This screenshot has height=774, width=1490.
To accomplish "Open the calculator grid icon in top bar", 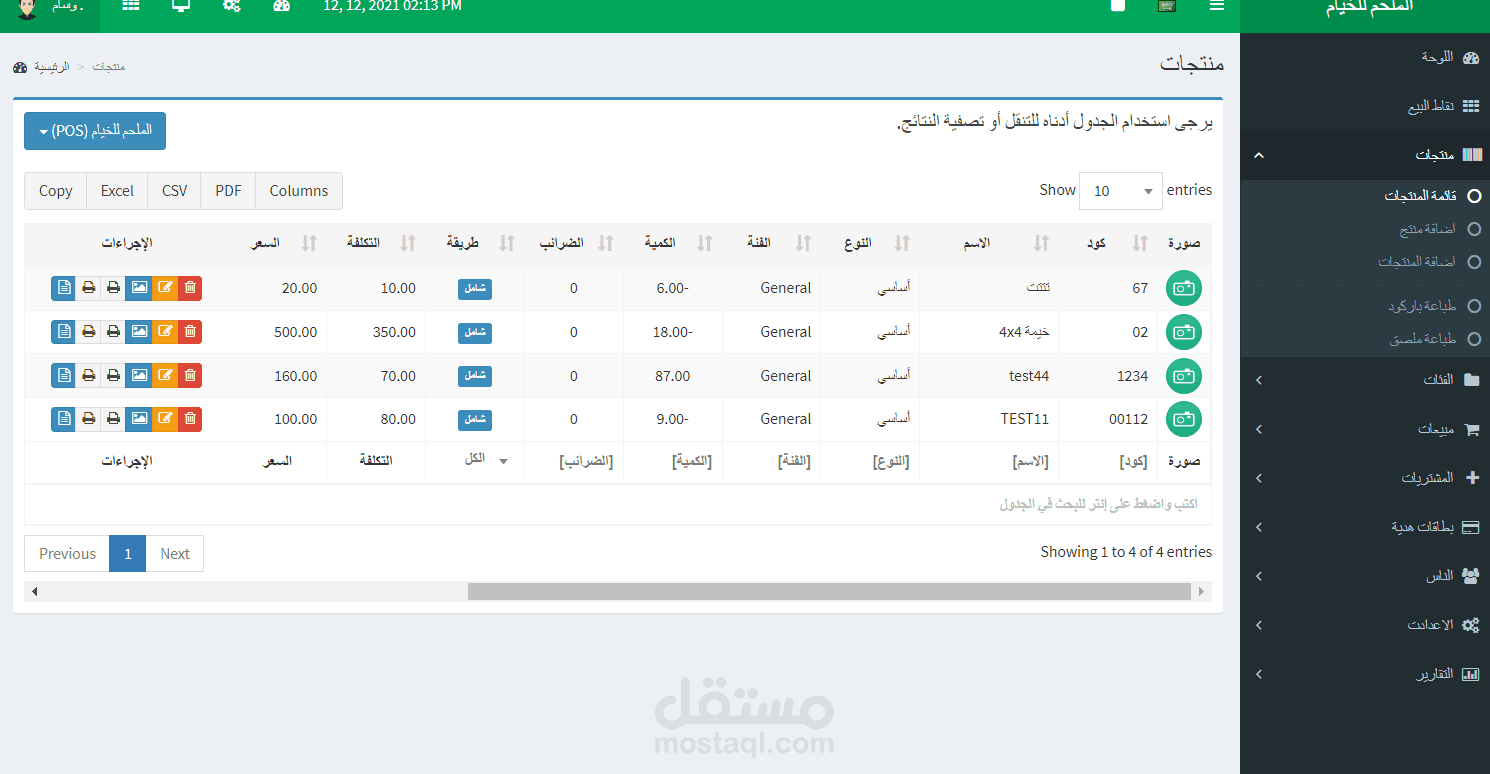I will [131, 6].
